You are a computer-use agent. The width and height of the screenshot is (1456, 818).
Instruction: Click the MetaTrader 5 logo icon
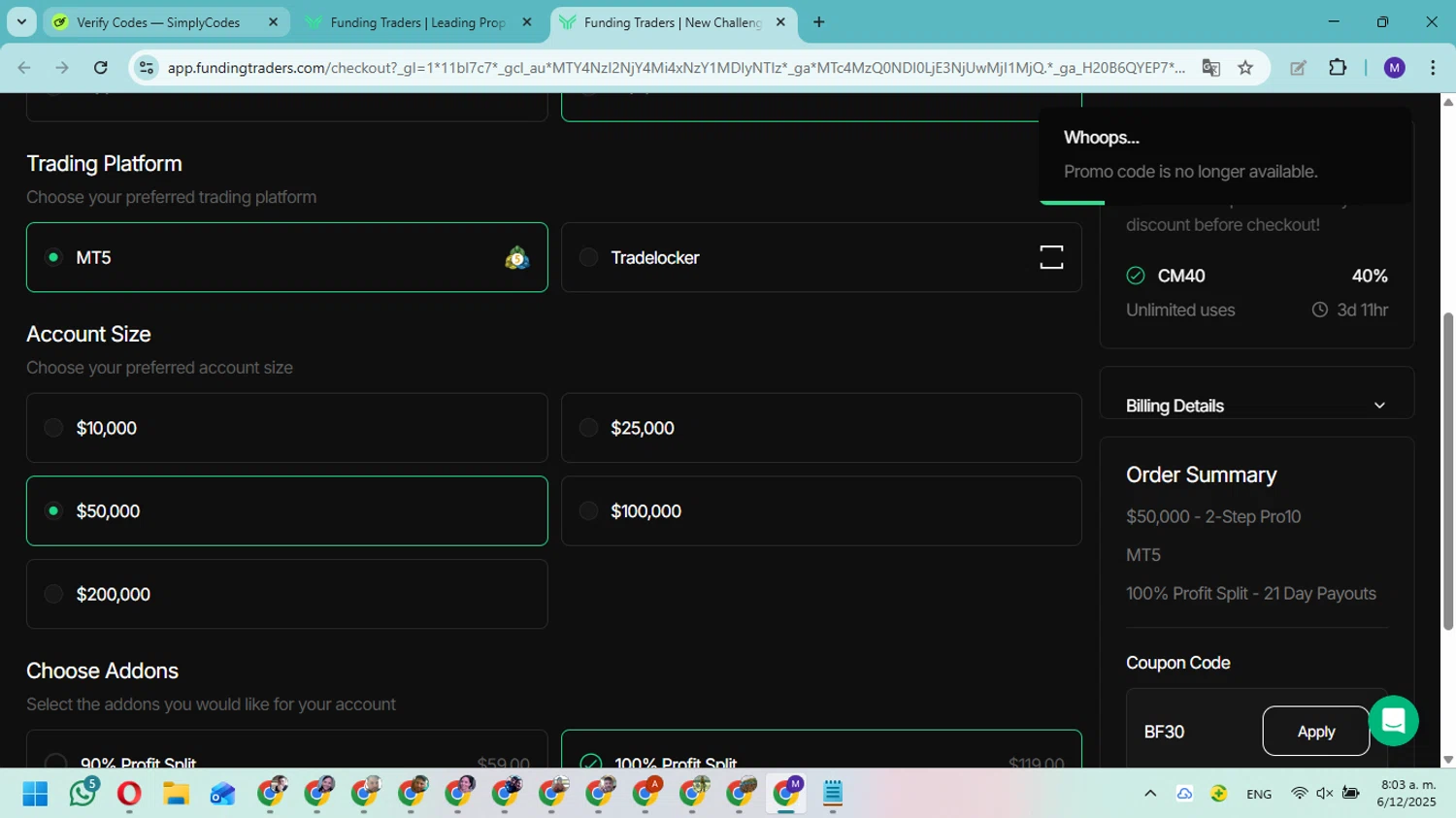point(516,257)
